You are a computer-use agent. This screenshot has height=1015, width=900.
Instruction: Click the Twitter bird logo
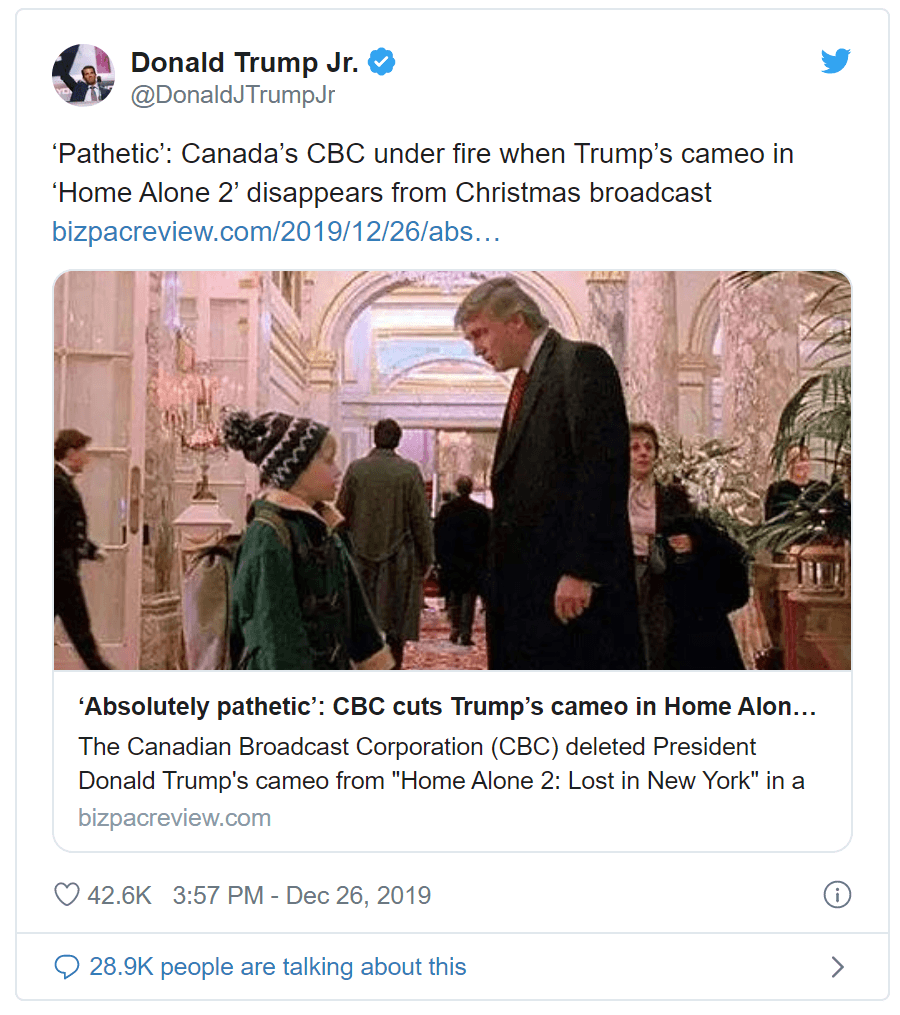pyautogui.click(x=835, y=62)
